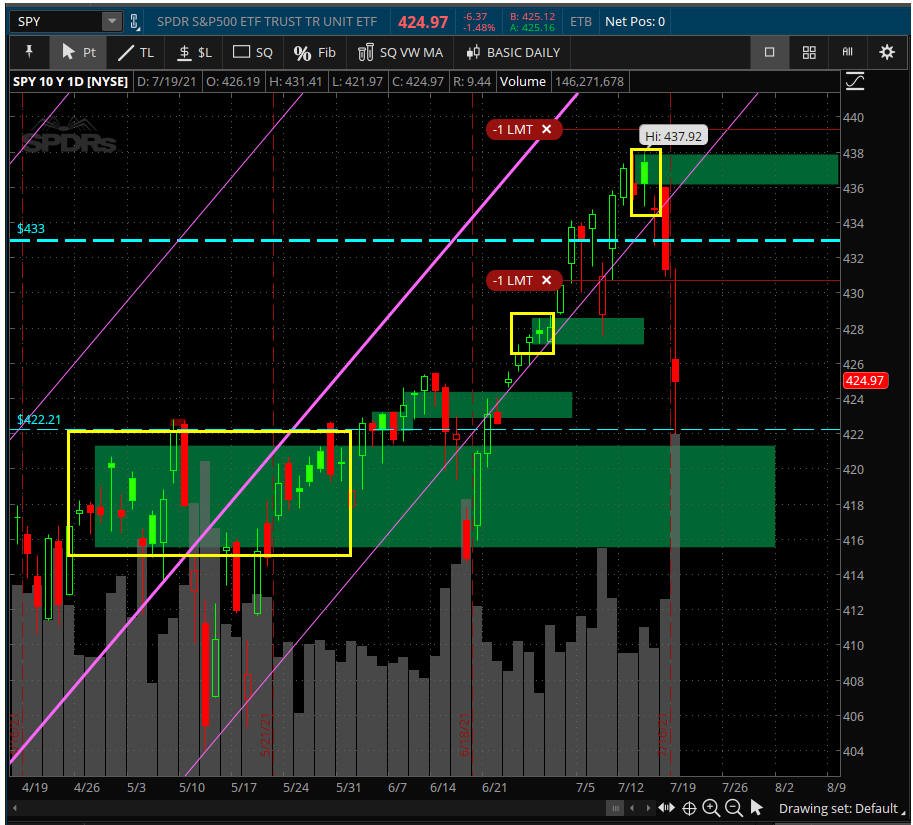The height and width of the screenshot is (825, 913).
Task: Choose the $L price level tool
Action: 194,52
